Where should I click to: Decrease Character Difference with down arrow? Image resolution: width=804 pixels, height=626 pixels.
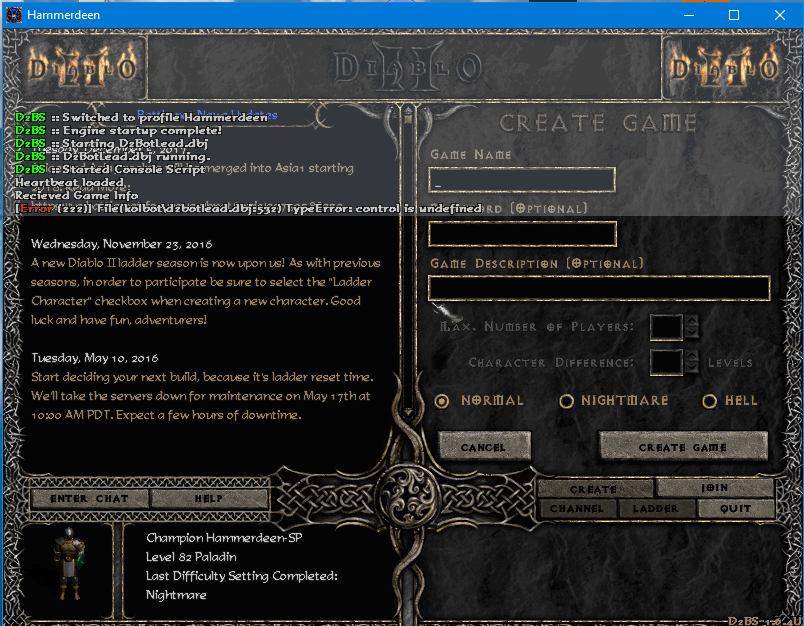click(691, 368)
